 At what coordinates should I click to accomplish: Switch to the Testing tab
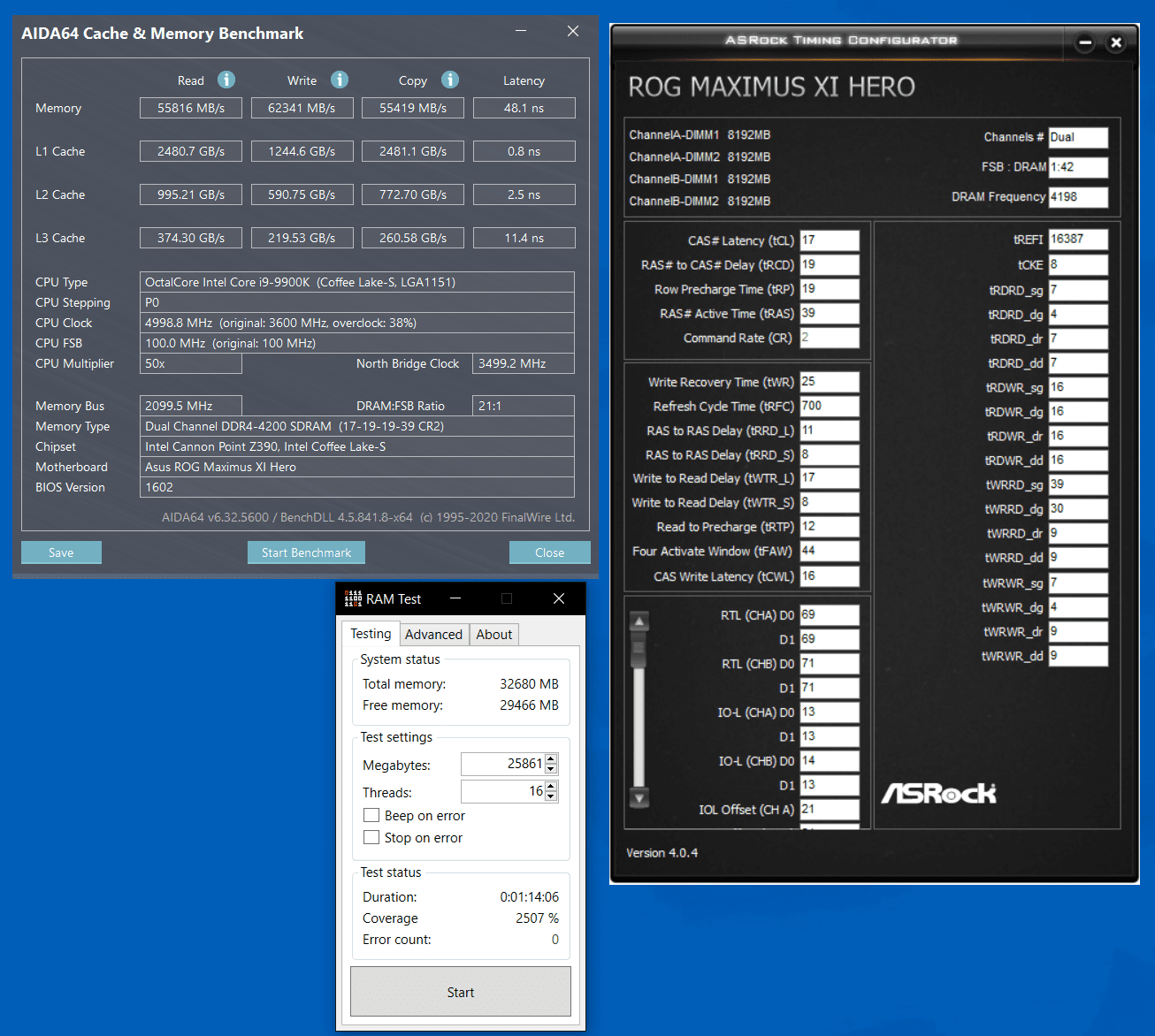371,634
